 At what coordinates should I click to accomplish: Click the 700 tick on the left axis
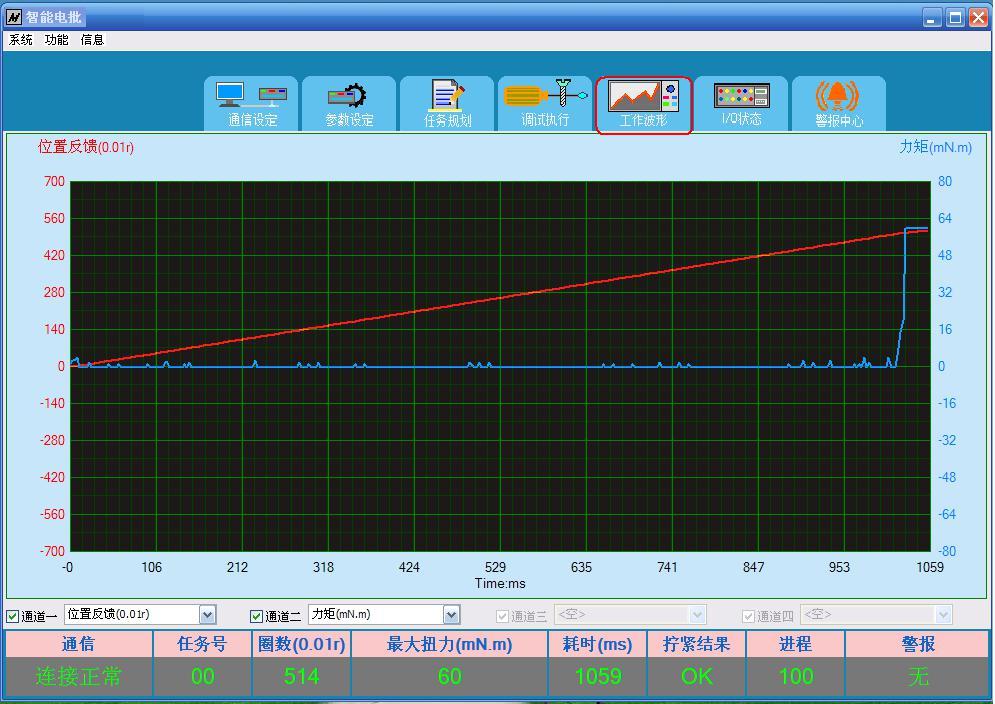[x=54, y=182]
